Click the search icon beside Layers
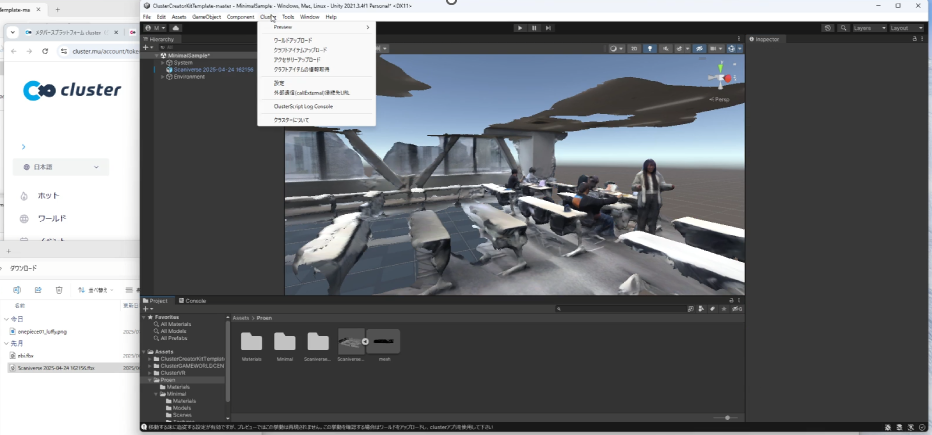 point(842,28)
